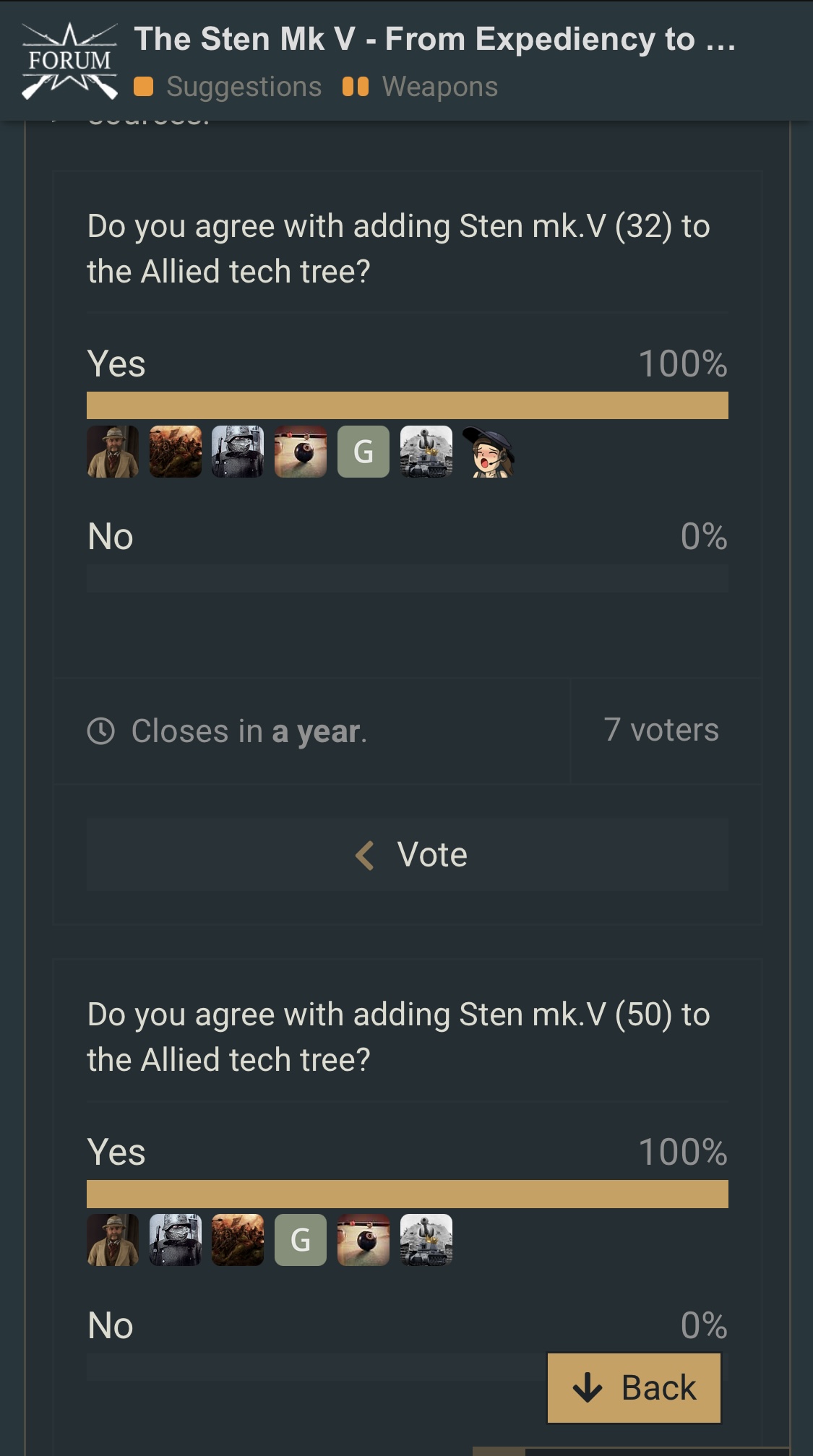Open the anime girl voter avatar
The height and width of the screenshot is (1456, 813).
click(x=489, y=452)
